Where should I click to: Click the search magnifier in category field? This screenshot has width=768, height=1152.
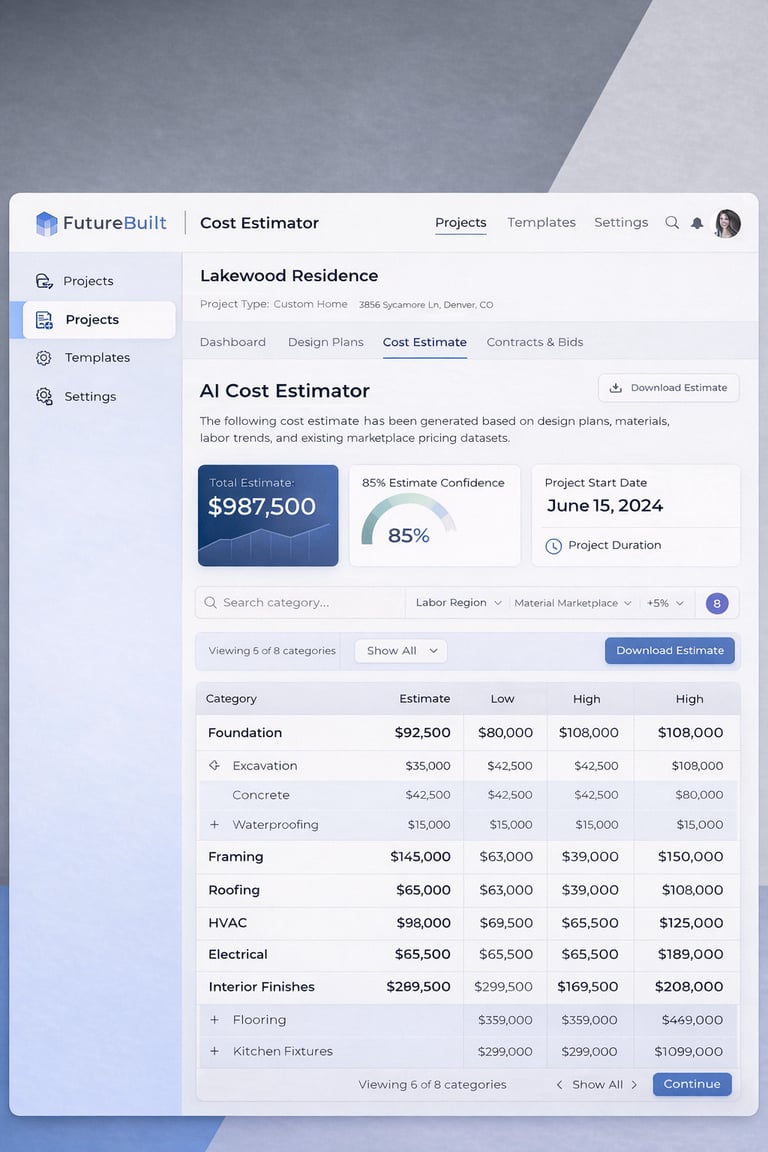click(x=210, y=602)
